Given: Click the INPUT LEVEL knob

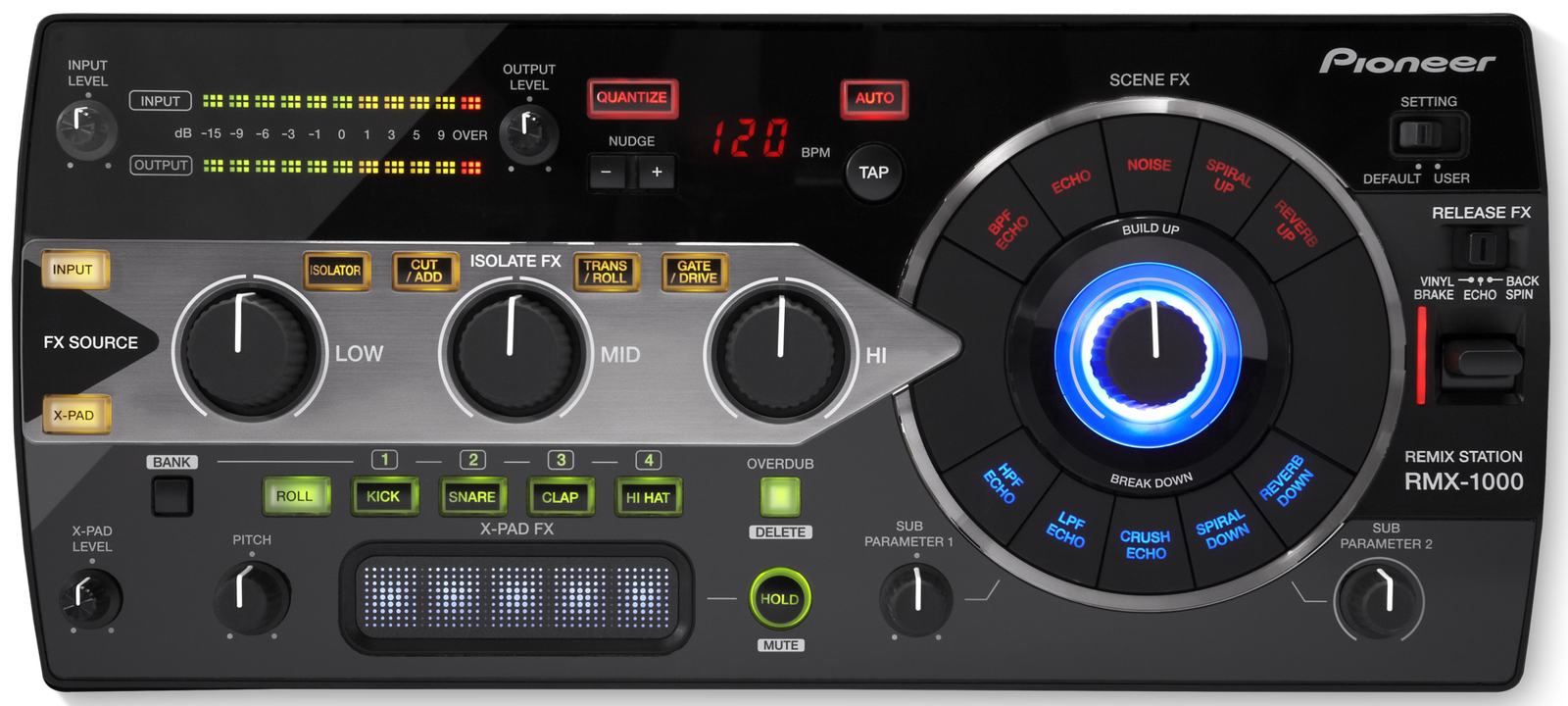Looking at the screenshot, I should tap(86, 129).
